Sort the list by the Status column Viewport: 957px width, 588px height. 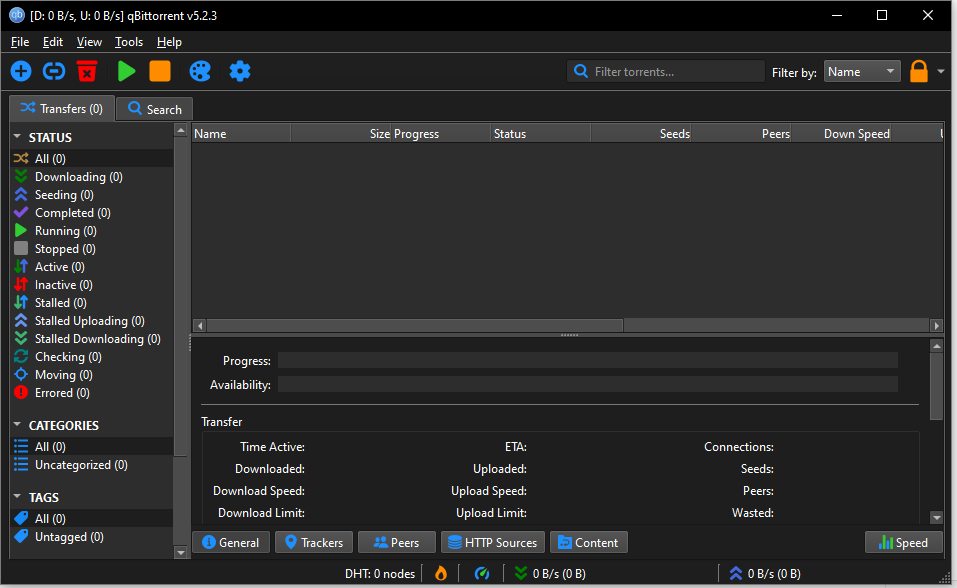pyautogui.click(x=541, y=134)
